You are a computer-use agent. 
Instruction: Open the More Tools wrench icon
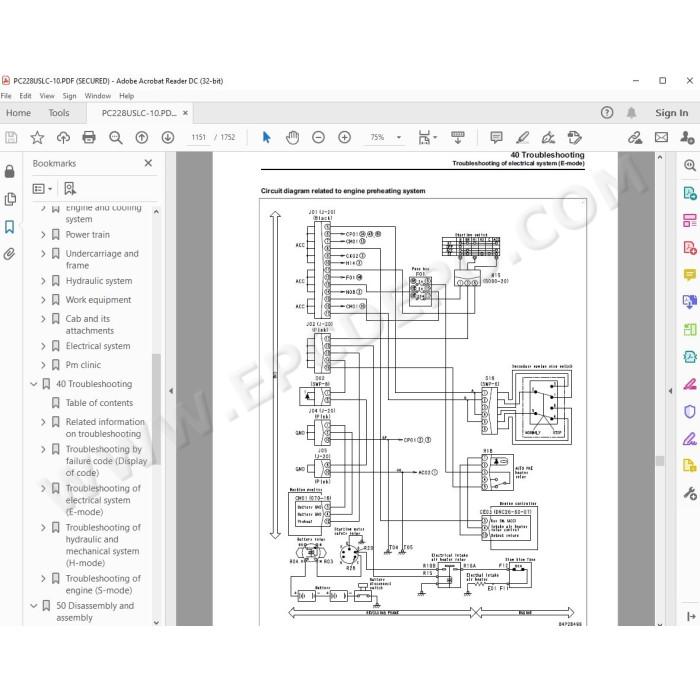[690, 493]
